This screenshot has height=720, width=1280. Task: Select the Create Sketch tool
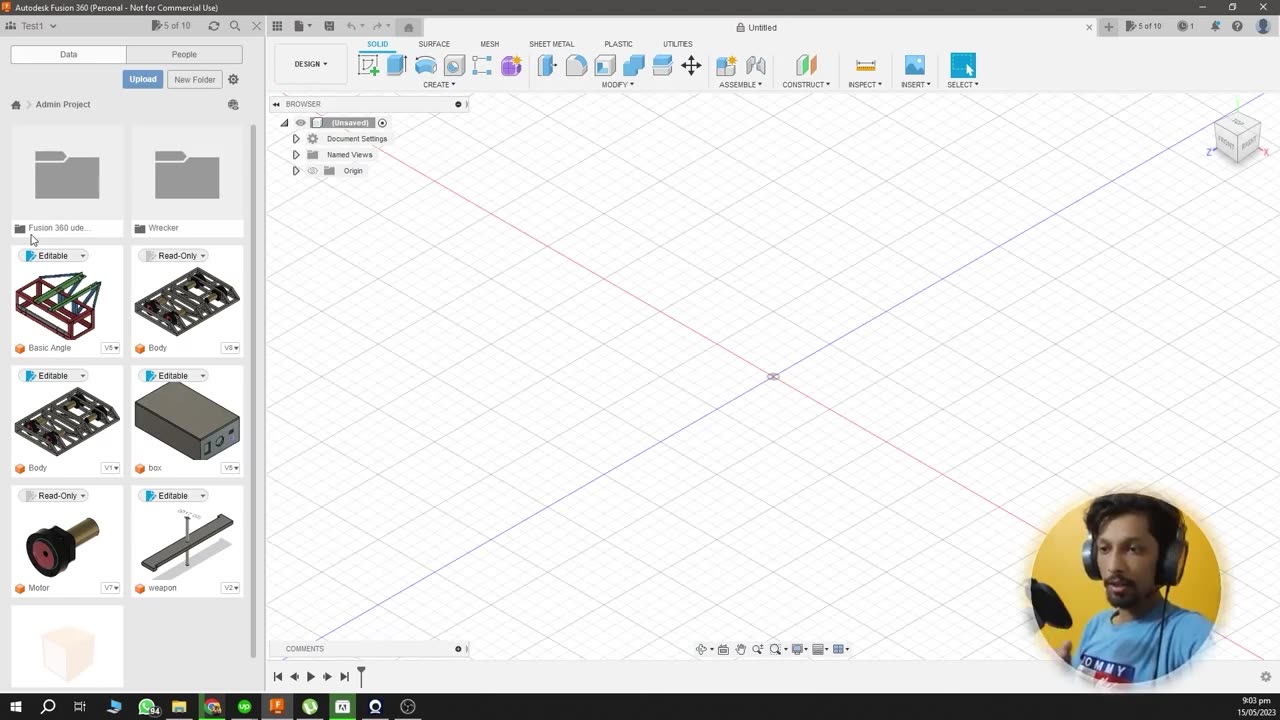(x=369, y=66)
